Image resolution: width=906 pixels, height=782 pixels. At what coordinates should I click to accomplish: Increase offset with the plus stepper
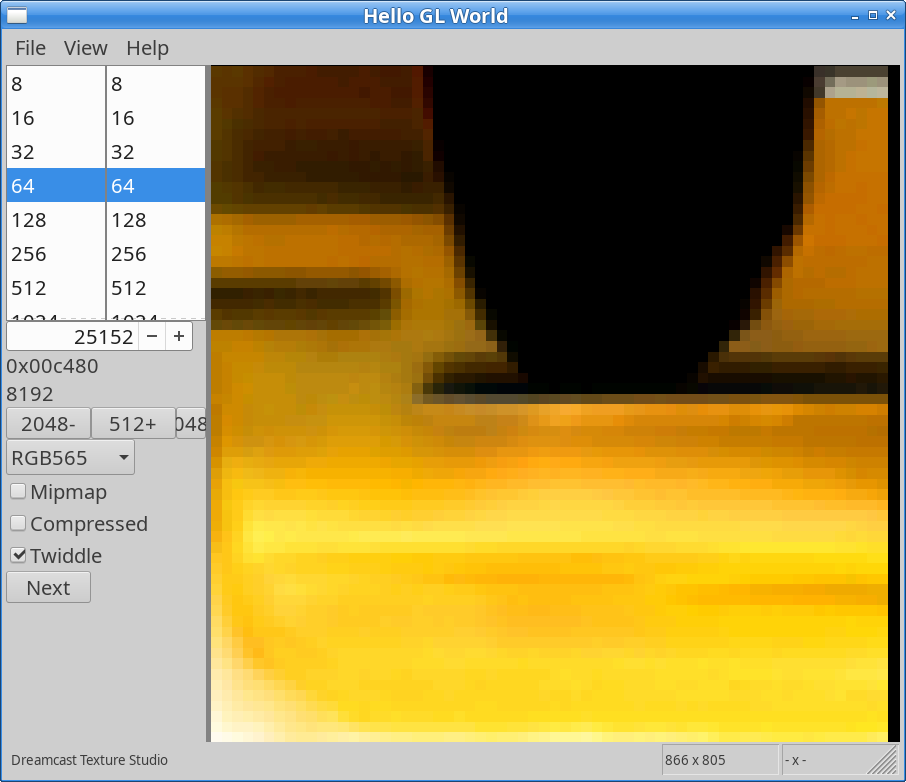coord(179,336)
